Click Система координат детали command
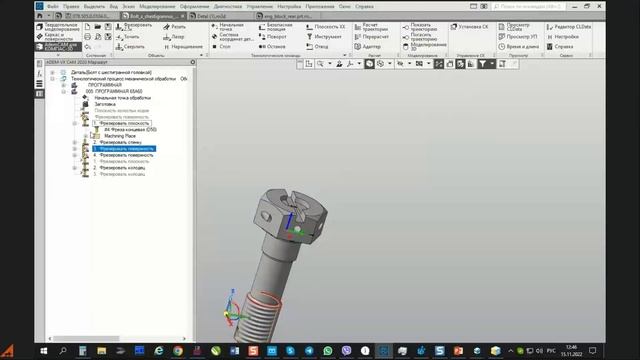The width and height of the screenshot is (640, 360). (x=232, y=37)
